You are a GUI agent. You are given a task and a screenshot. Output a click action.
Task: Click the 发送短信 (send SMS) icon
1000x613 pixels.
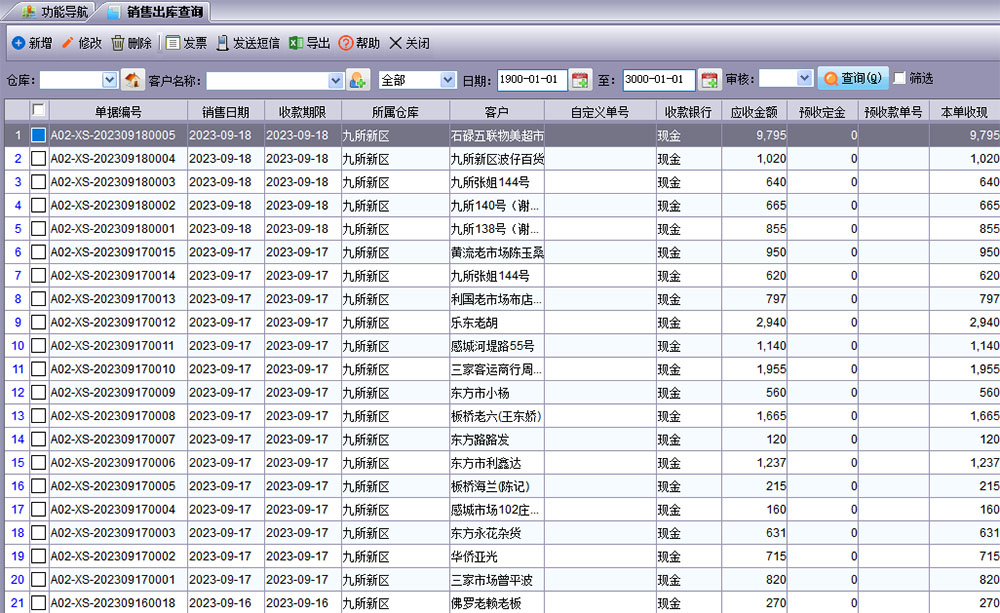point(222,43)
